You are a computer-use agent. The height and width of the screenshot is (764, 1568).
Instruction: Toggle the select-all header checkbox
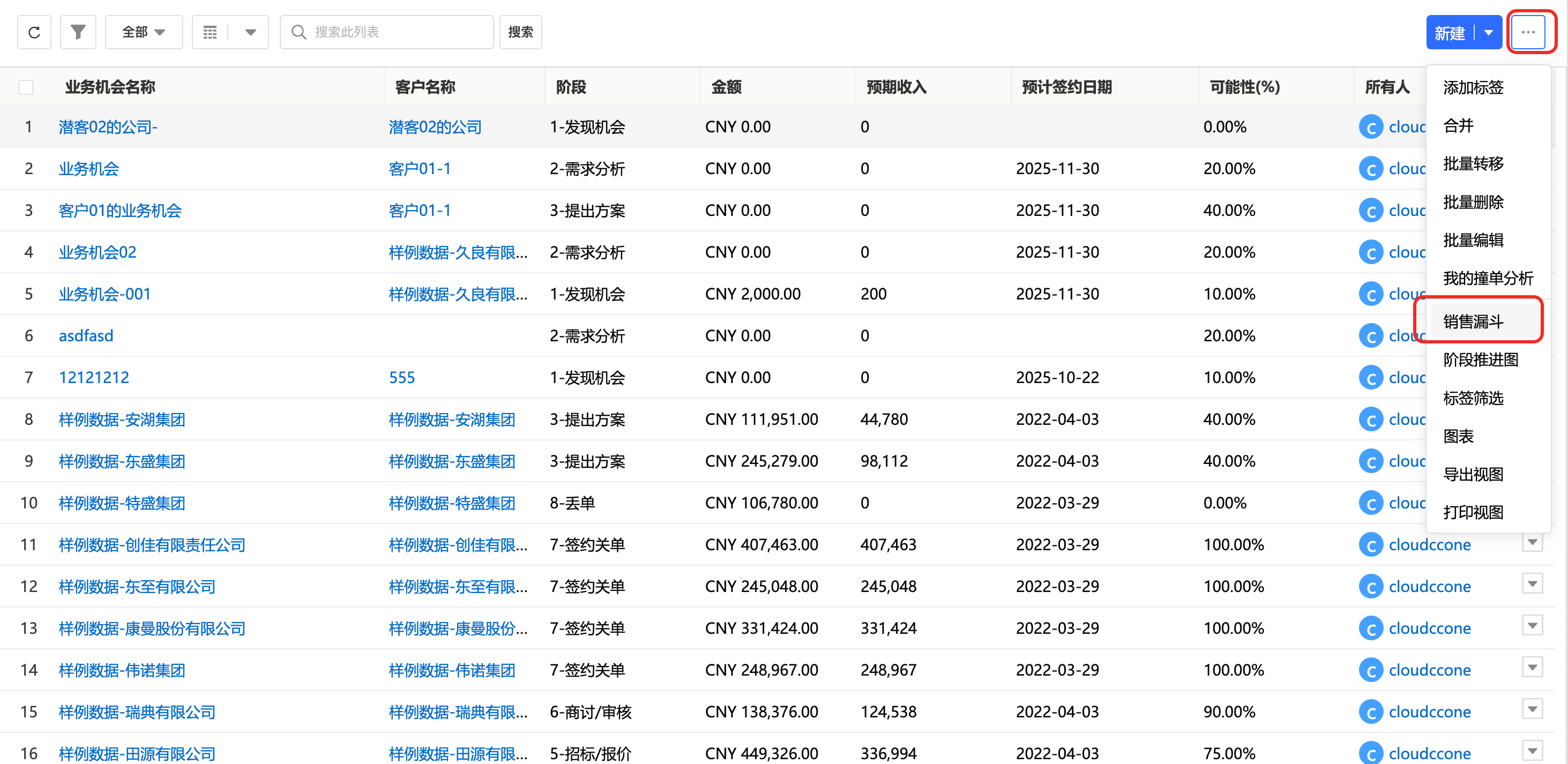[x=26, y=87]
